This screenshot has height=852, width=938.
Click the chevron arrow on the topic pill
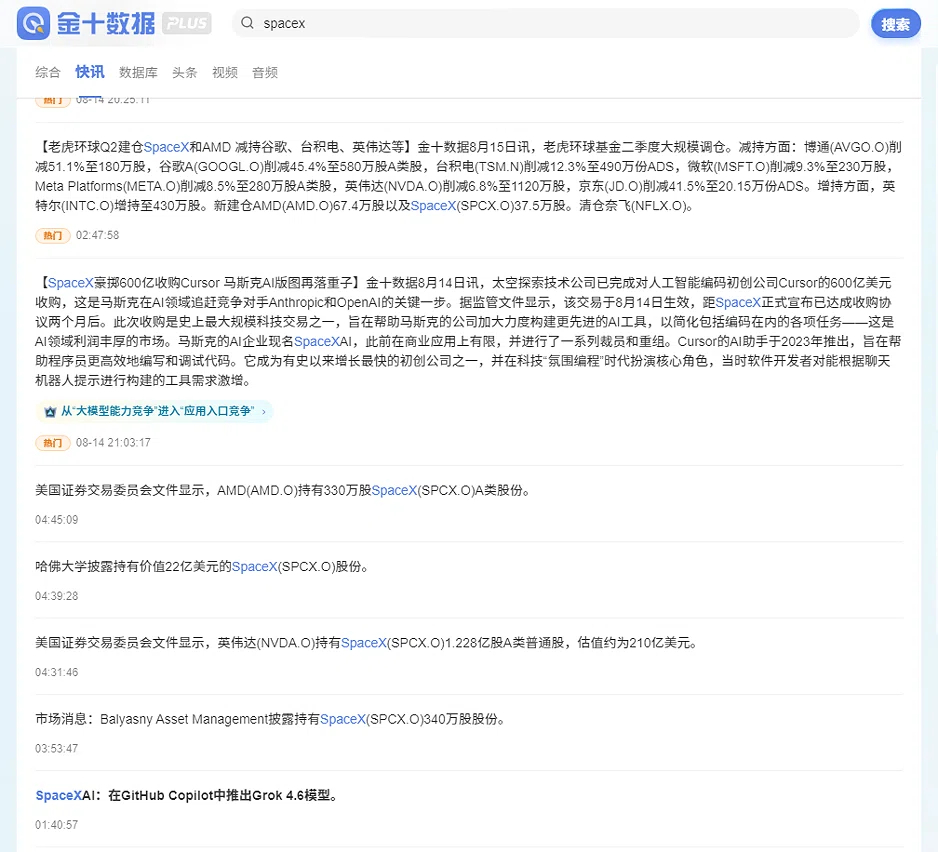click(263, 412)
